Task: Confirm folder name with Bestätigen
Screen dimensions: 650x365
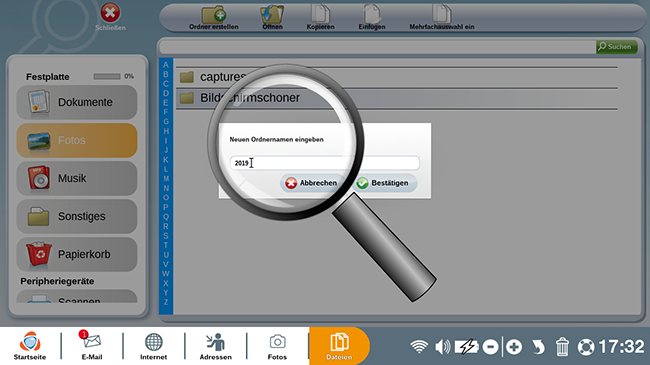Action: (x=385, y=183)
